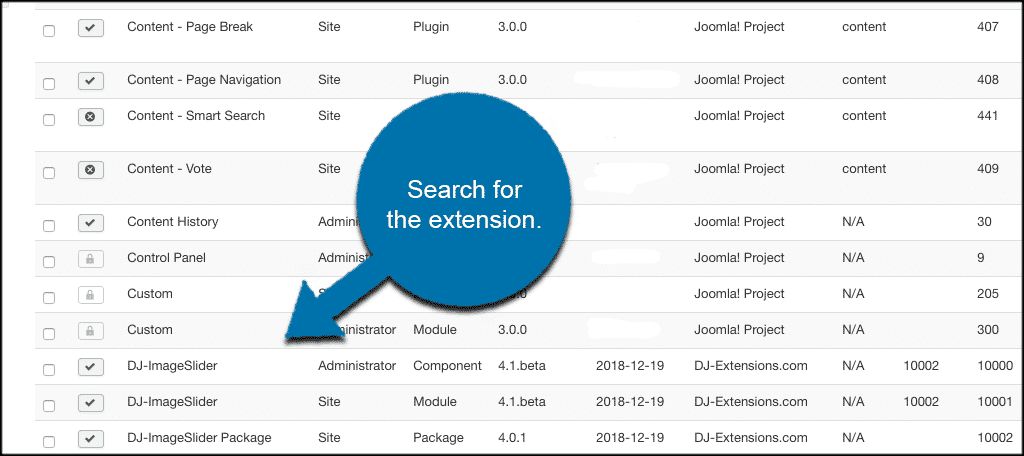Click "Joomla! Project" author in Content History row
The image size is (1024, 456).
739,221
